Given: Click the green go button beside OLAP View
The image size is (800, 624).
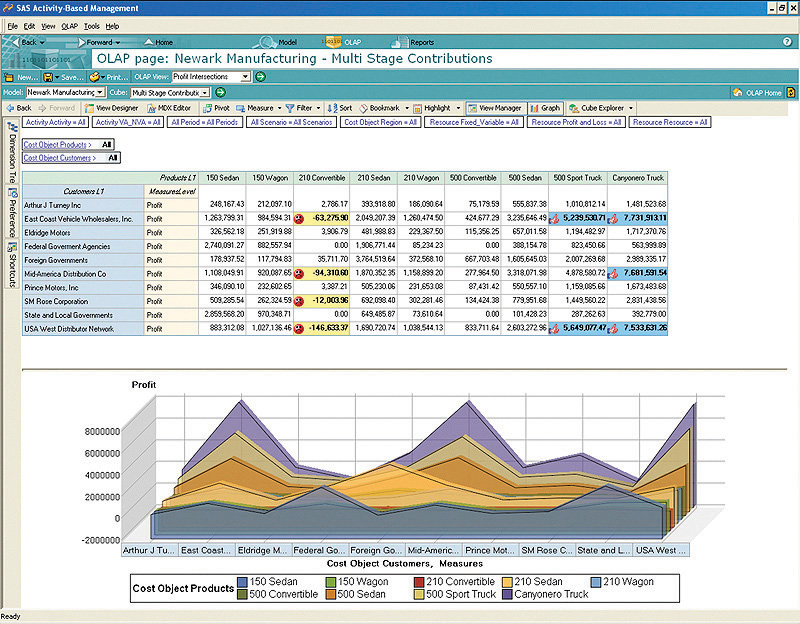Looking at the screenshot, I should [x=260, y=77].
